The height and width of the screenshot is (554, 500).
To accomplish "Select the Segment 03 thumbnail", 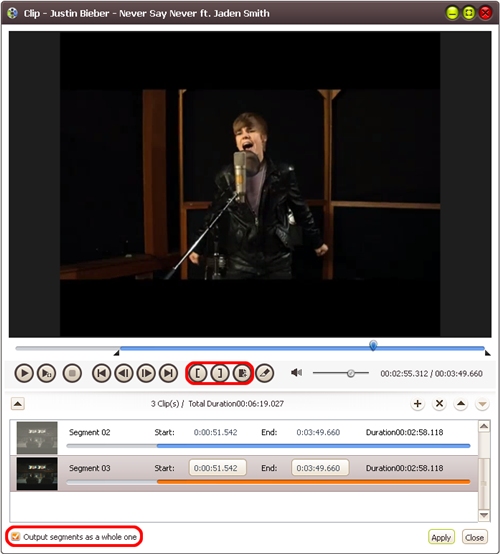I will pyautogui.click(x=37, y=473).
